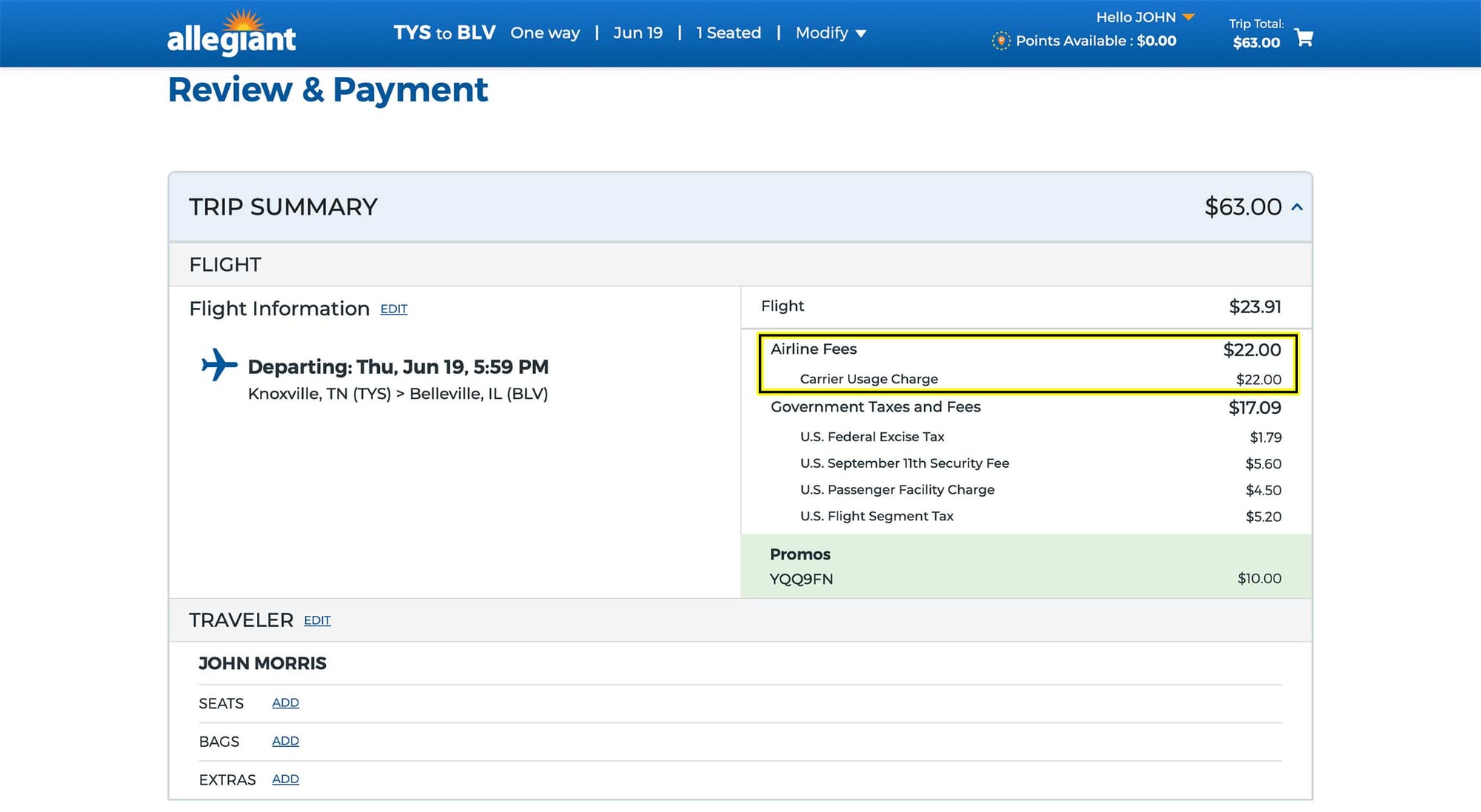Viewport: 1481px width, 812px height.
Task: Click Knoxville to Belleville route line
Action: [398, 394]
